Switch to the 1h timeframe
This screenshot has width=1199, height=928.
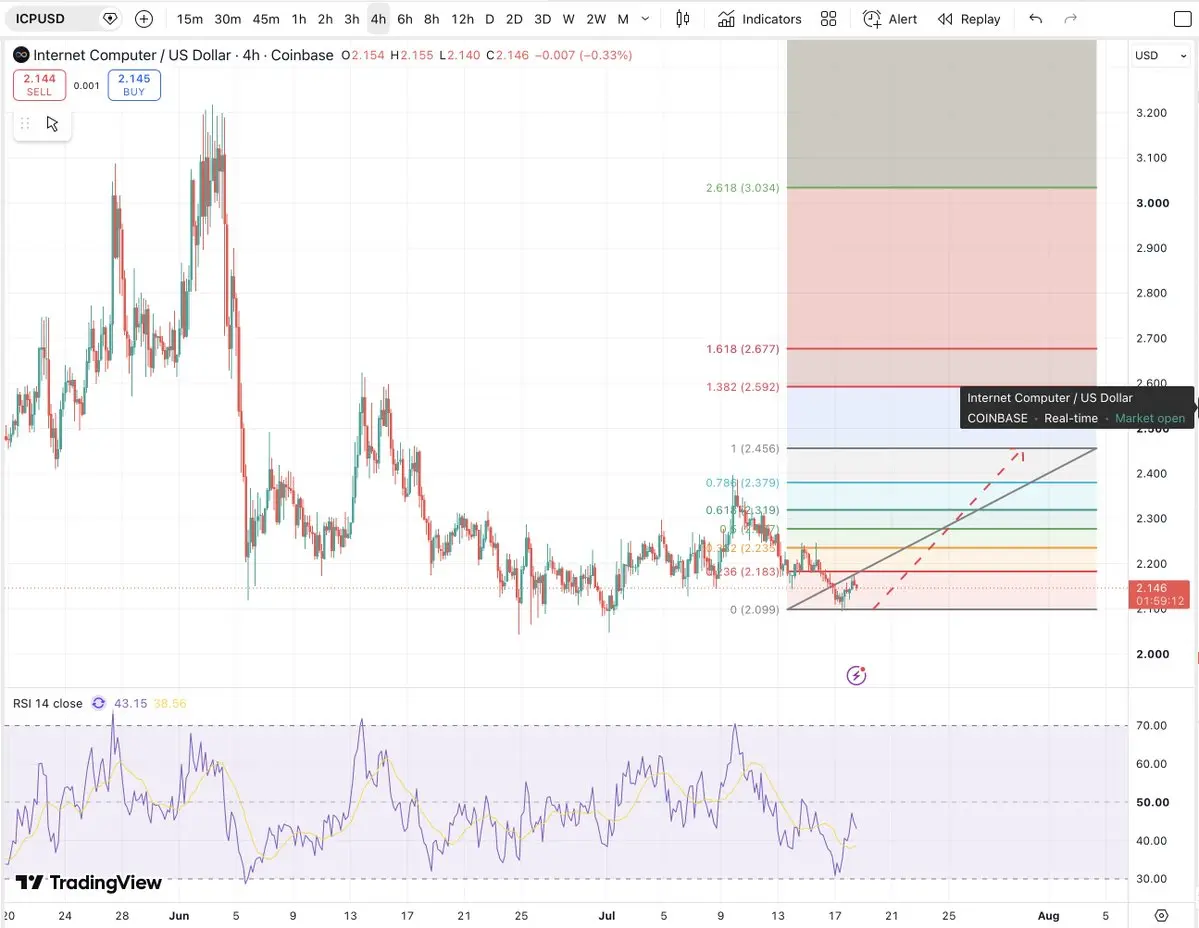click(299, 19)
